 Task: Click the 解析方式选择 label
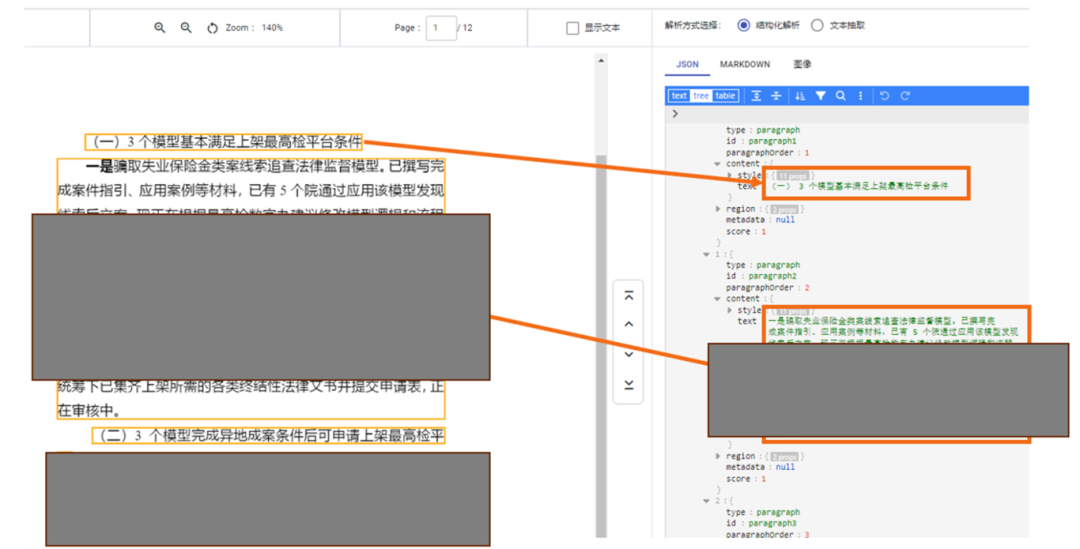693,25
